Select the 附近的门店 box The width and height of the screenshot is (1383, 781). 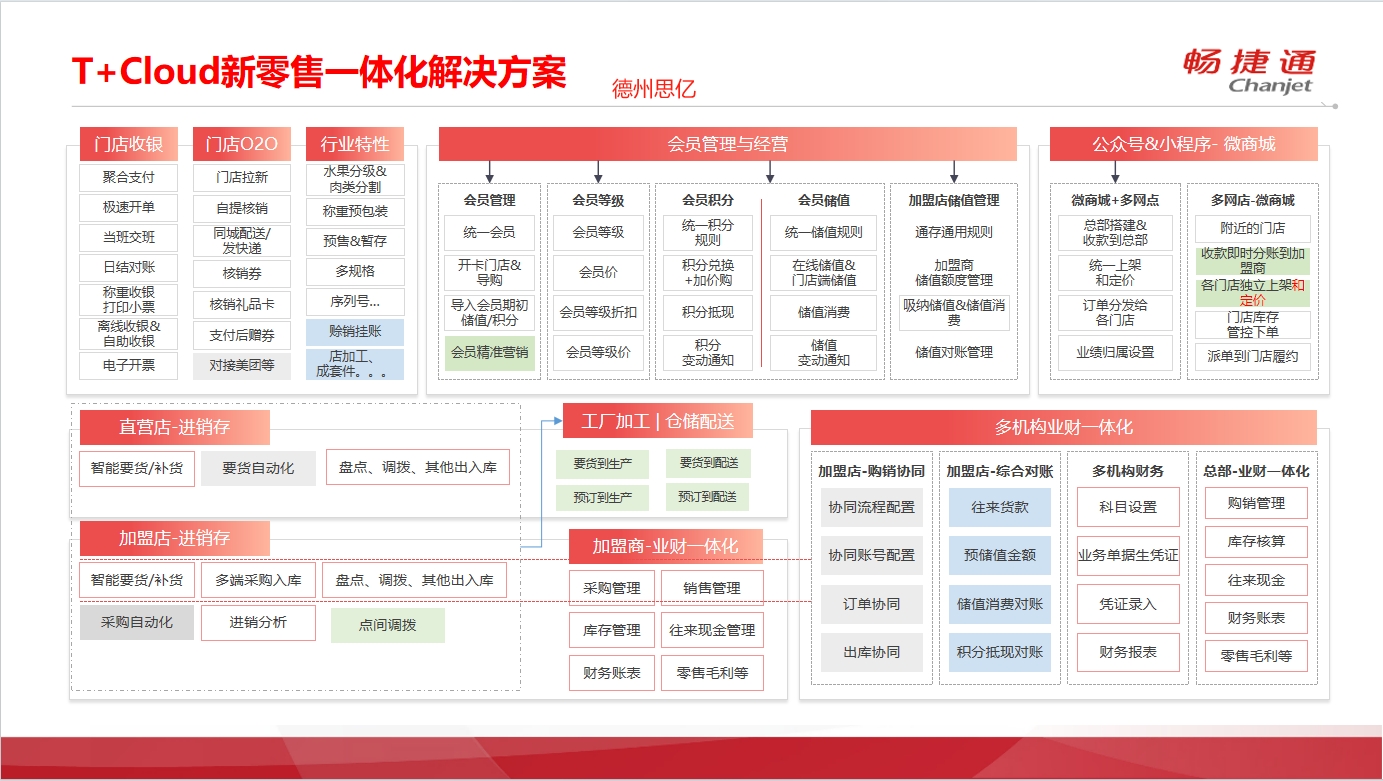(1253, 228)
